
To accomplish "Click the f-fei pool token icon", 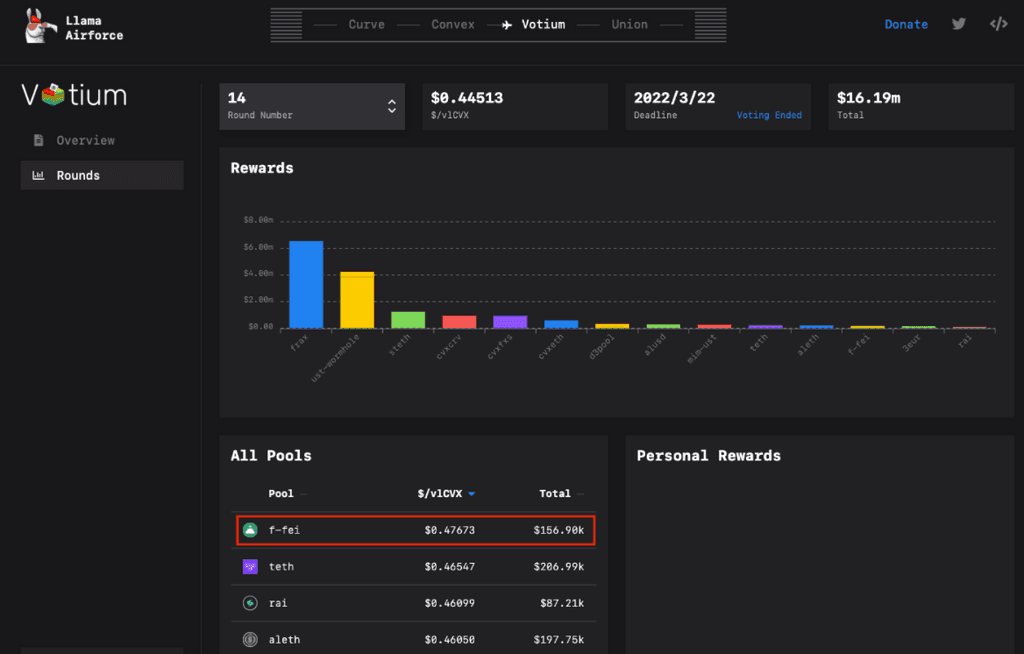I will (250, 530).
